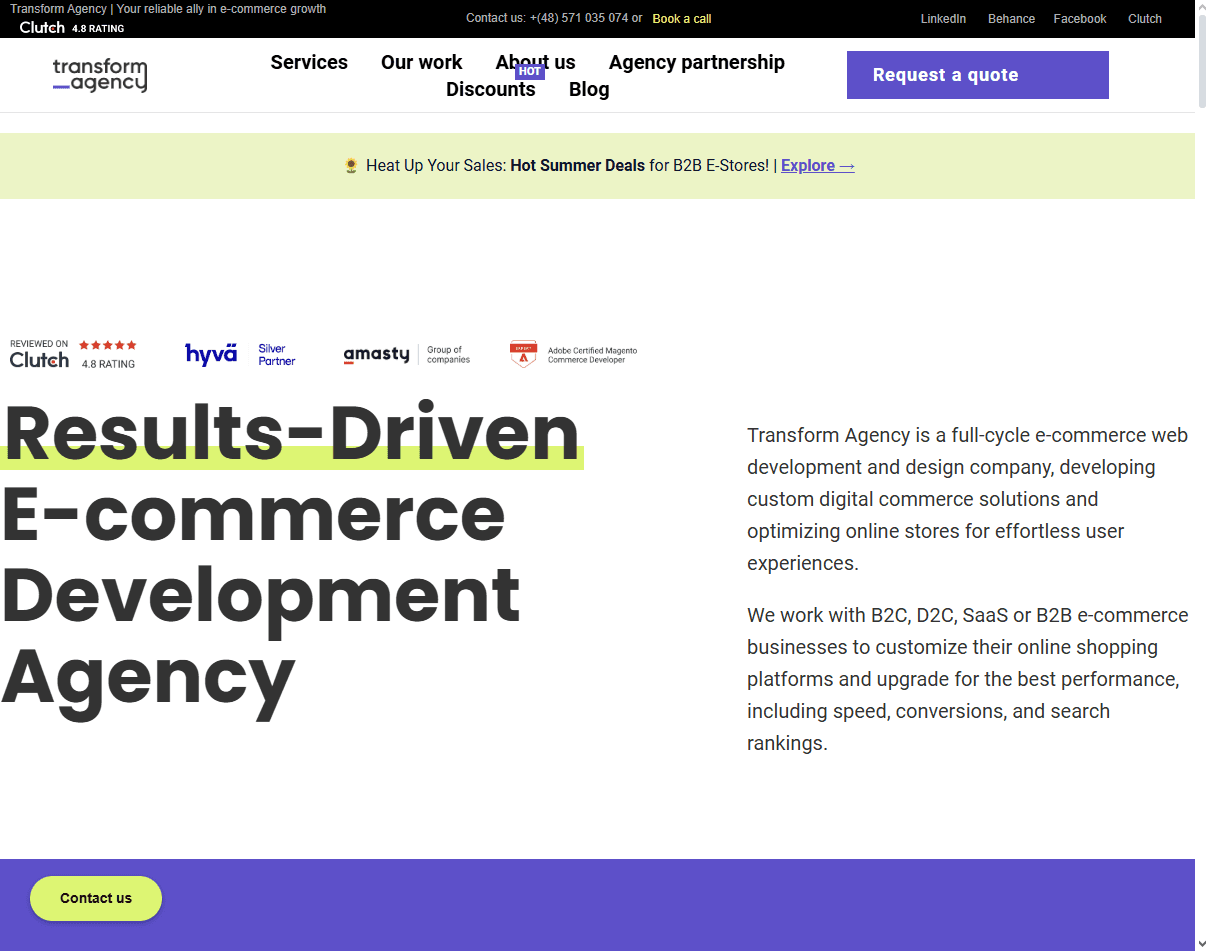Screen dimensions: 1210x951
Task: Open the LinkedIn link in top bar
Action: tap(943, 19)
